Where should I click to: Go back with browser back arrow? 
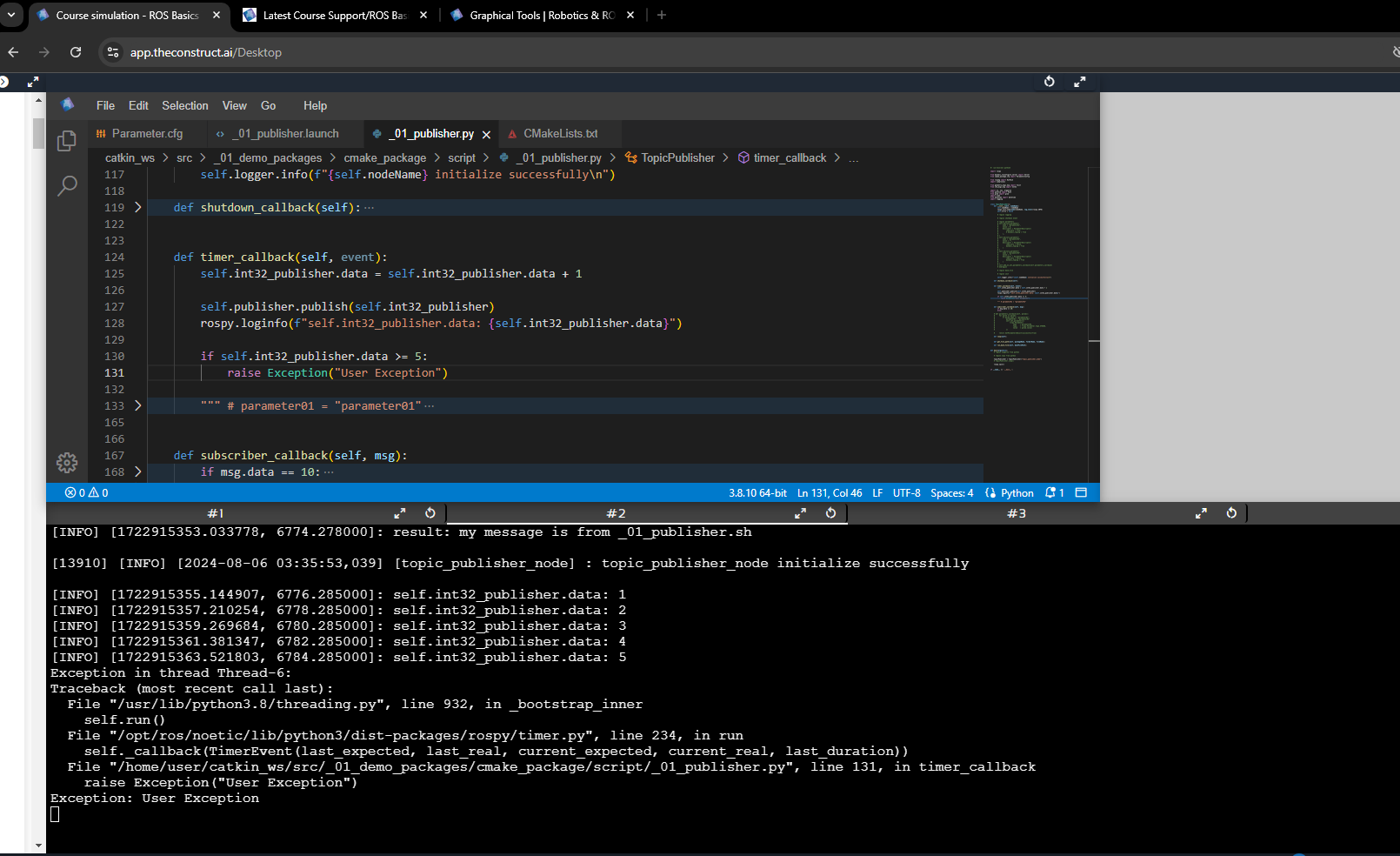[13, 52]
